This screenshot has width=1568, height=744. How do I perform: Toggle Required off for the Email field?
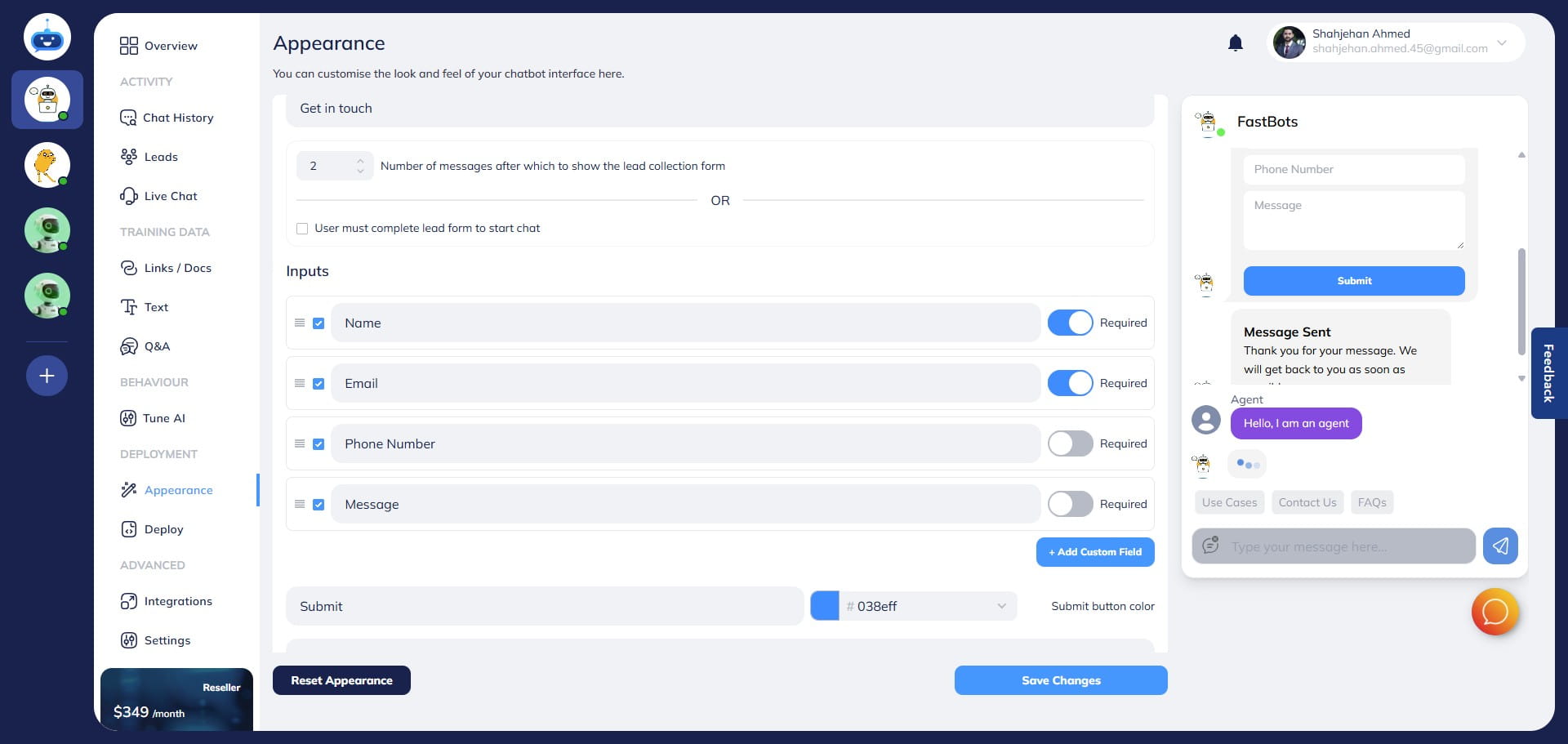[x=1070, y=383]
